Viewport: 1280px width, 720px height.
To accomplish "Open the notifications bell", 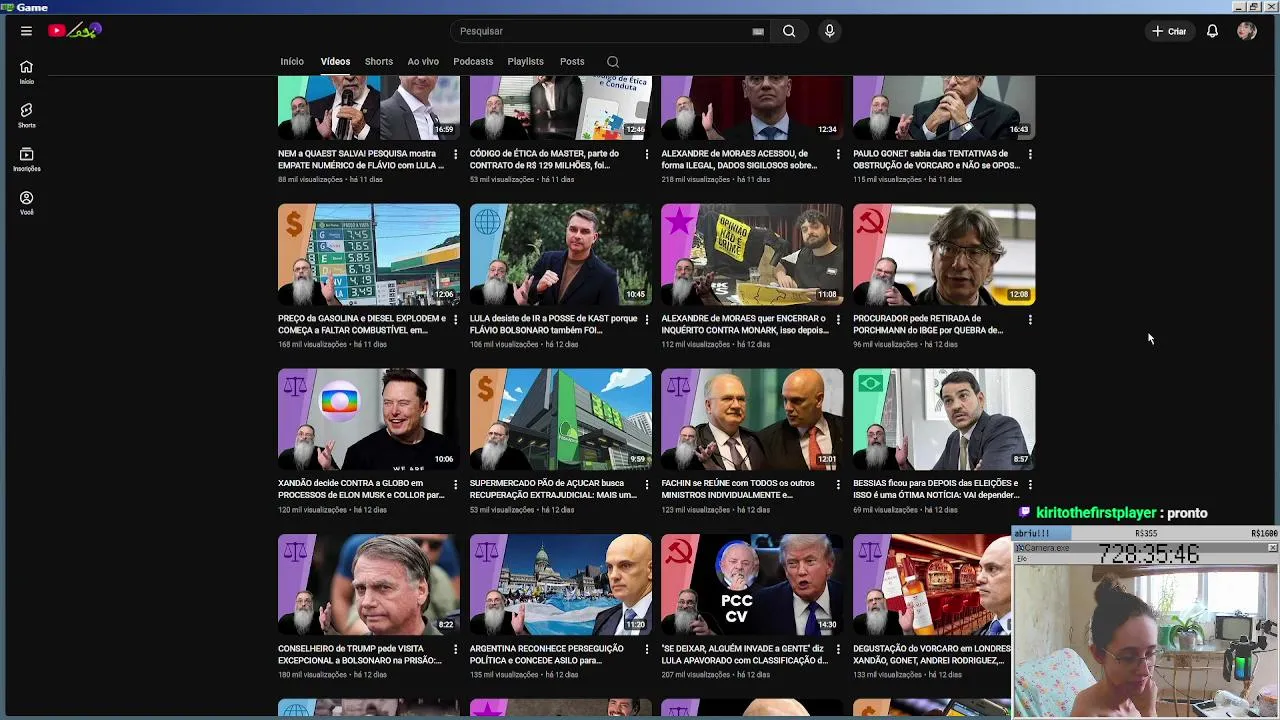I will click(x=1212, y=31).
